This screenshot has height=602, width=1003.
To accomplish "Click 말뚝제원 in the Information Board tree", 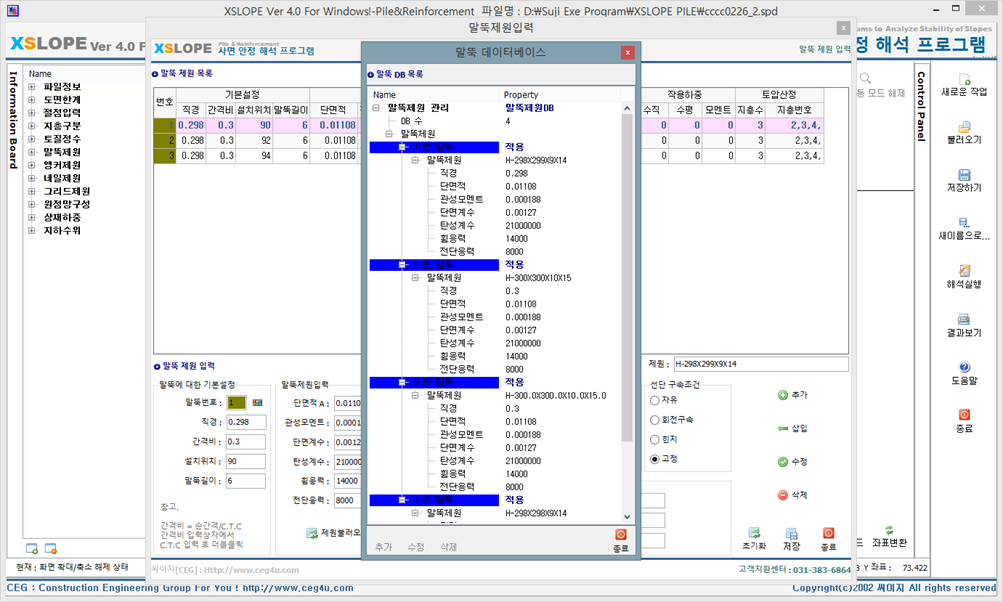I will [x=62, y=152].
